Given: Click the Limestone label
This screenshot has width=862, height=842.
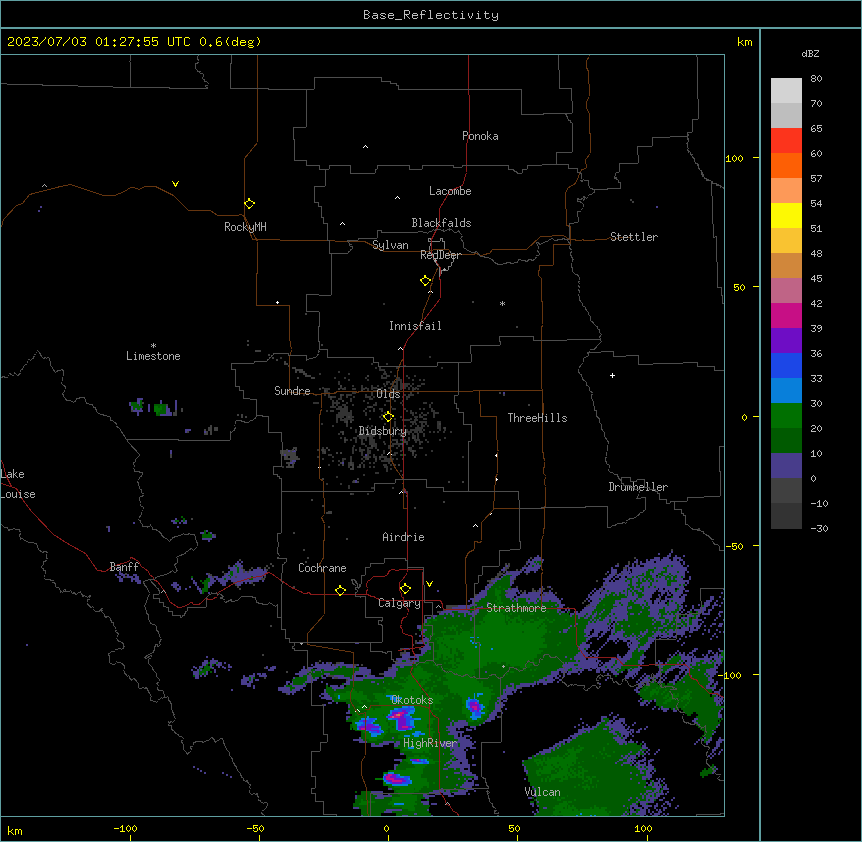Looking at the screenshot, I should pos(153,356).
